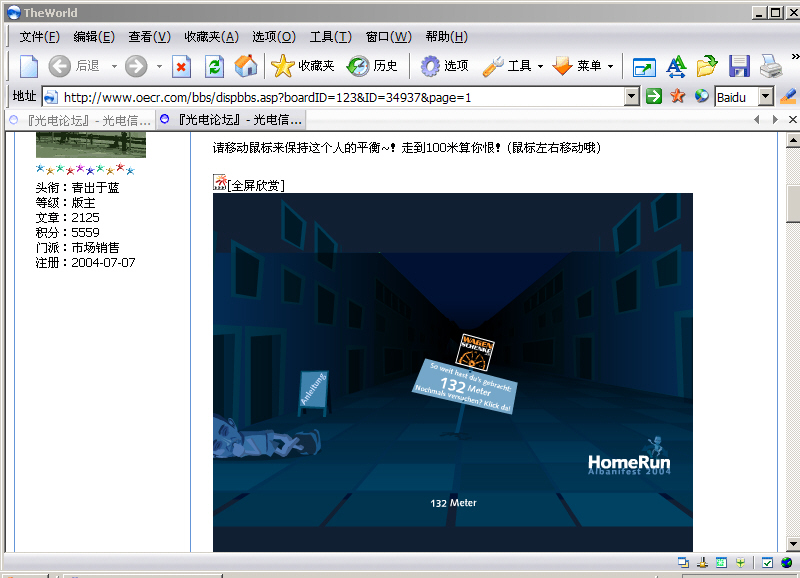Open the 菜单 dropdown arrow

pyautogui.click(x=610, y=66)
